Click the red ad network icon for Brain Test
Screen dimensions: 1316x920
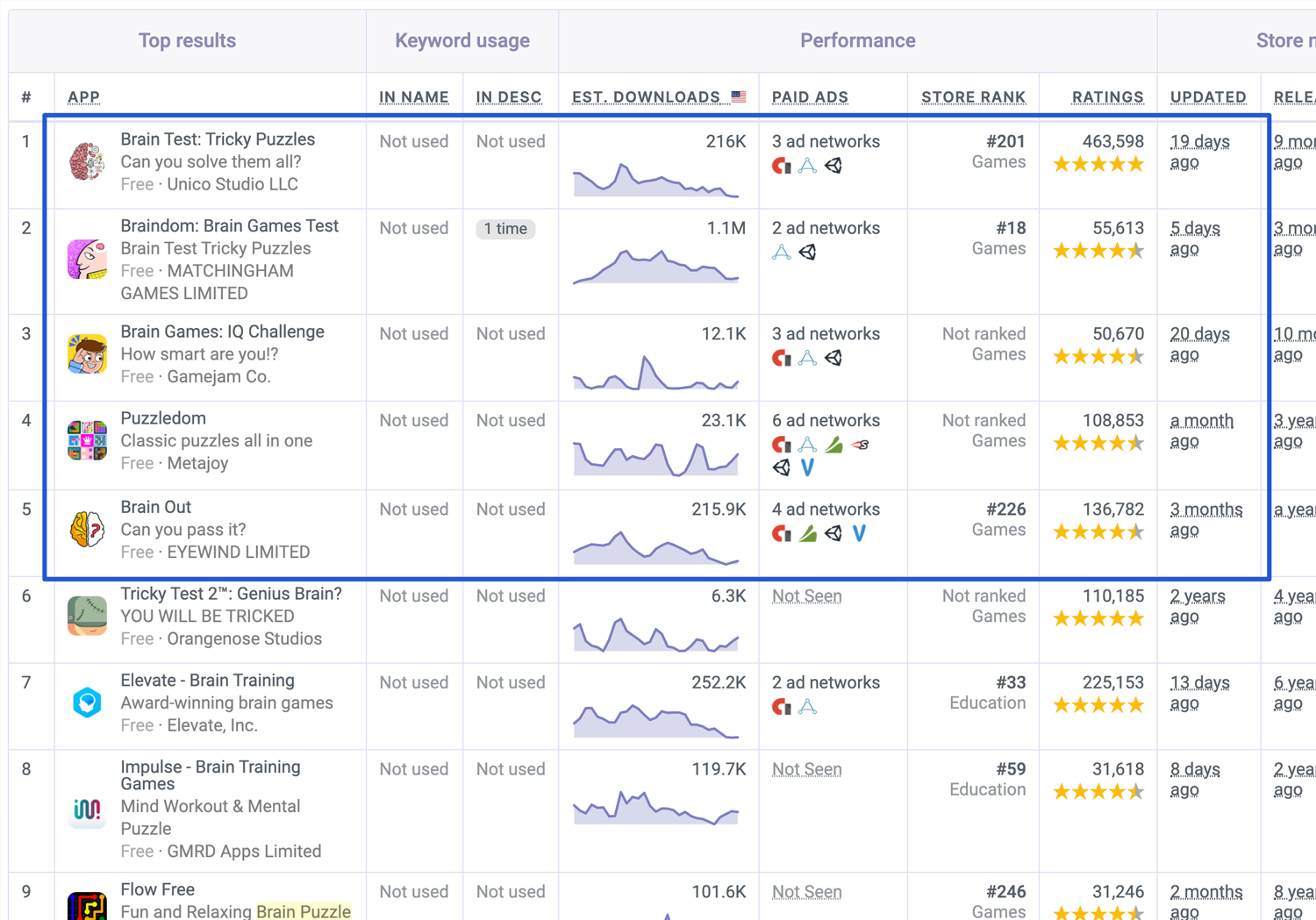pyautogui.click(x=781, y=165)
